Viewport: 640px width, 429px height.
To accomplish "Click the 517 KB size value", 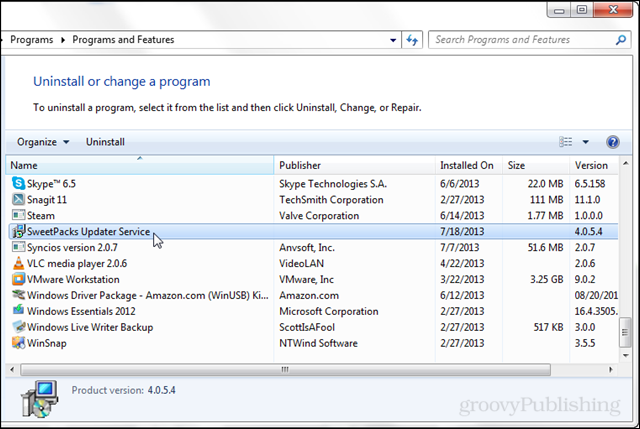I will [549, 327].
